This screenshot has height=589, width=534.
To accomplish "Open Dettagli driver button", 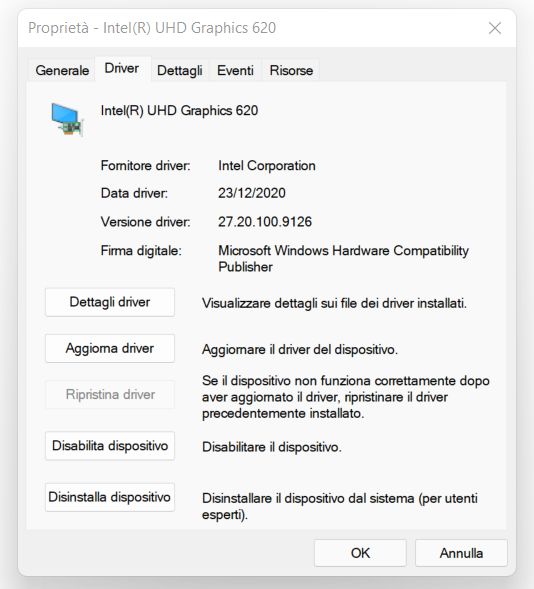I will click(110, 302).
